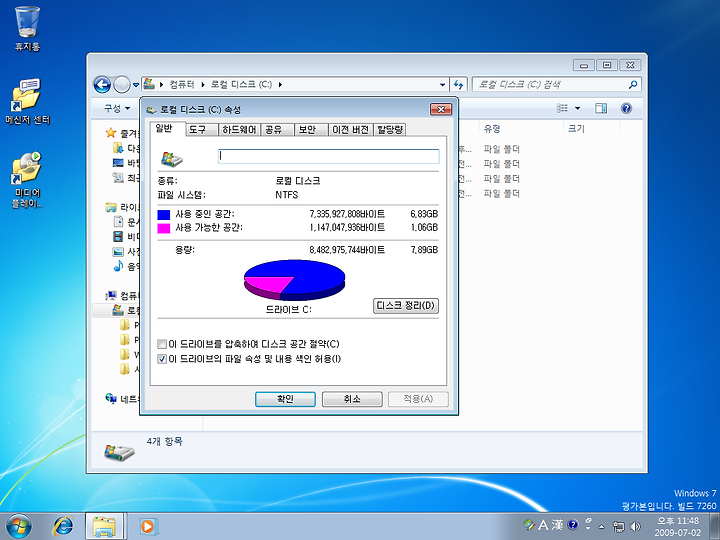Click the 디스크 정리(D) button
This screenshot has height=540, width=720.
[x=406, y=306]
